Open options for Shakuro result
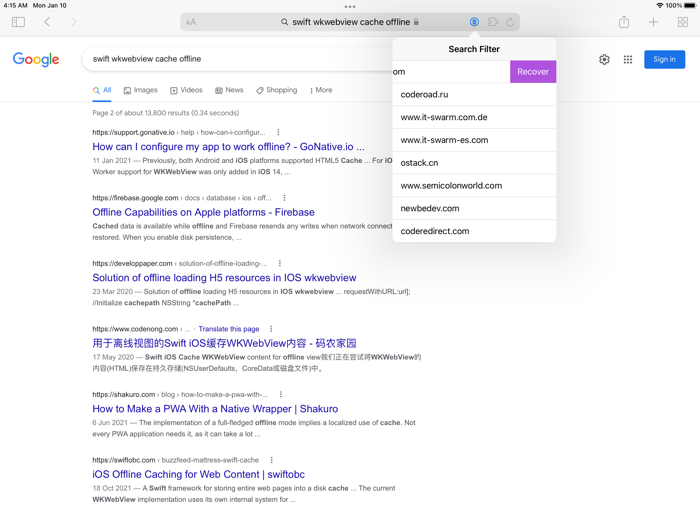The height and width of the screenshot is (525, 700). pyautogui.click(x=280, y=395)
